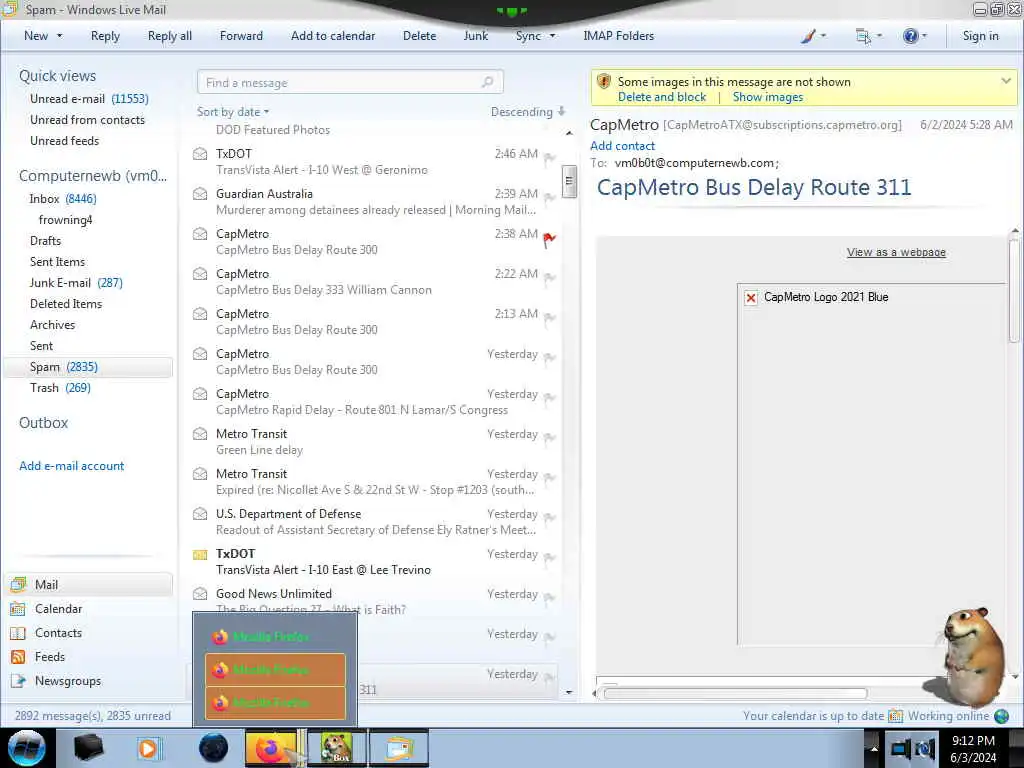1024x768 pixels.
Task: Collapse the image warning bar chevron
Action: point(1006,81)
